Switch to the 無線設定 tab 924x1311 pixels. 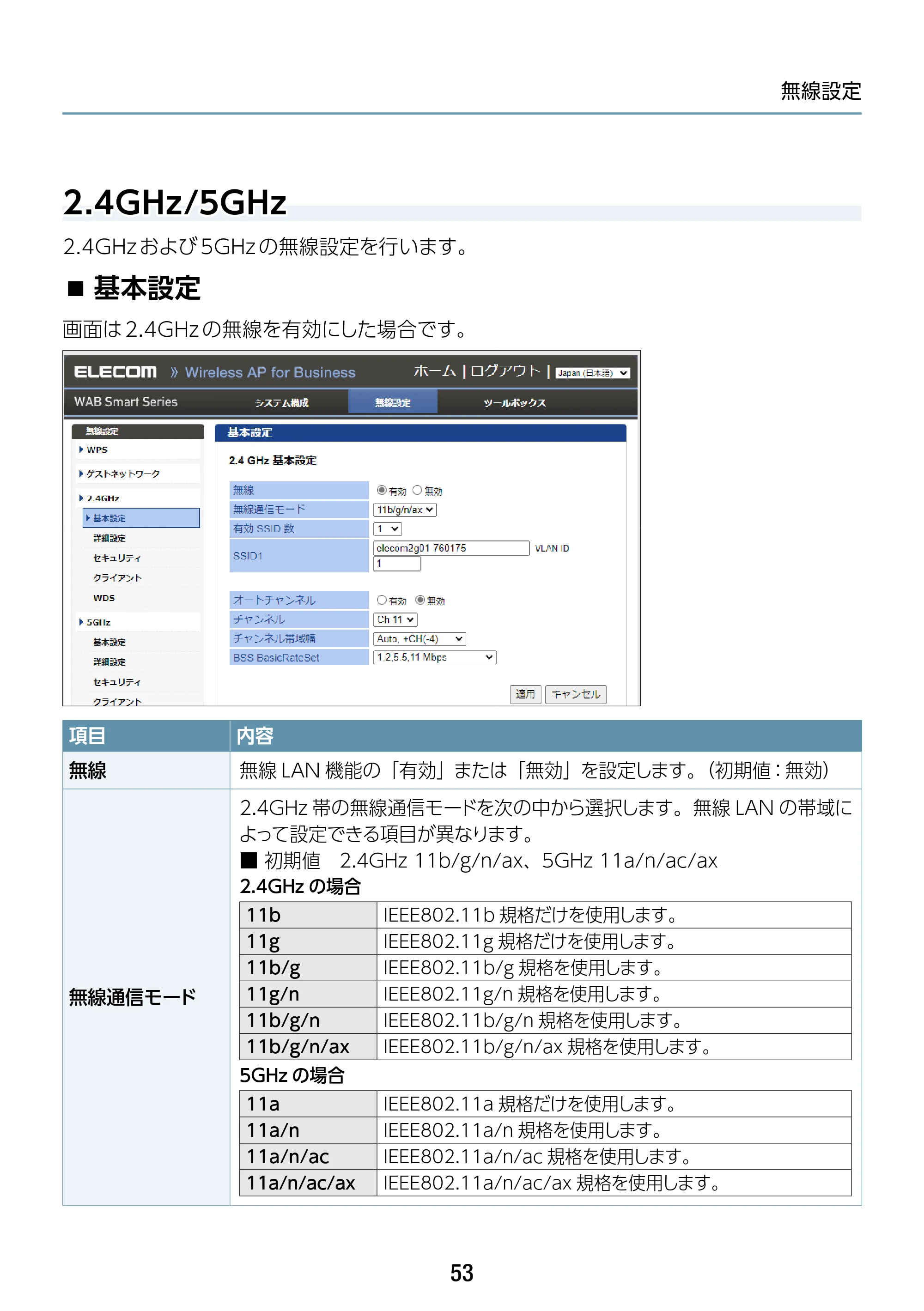click(x=392, y=402)
